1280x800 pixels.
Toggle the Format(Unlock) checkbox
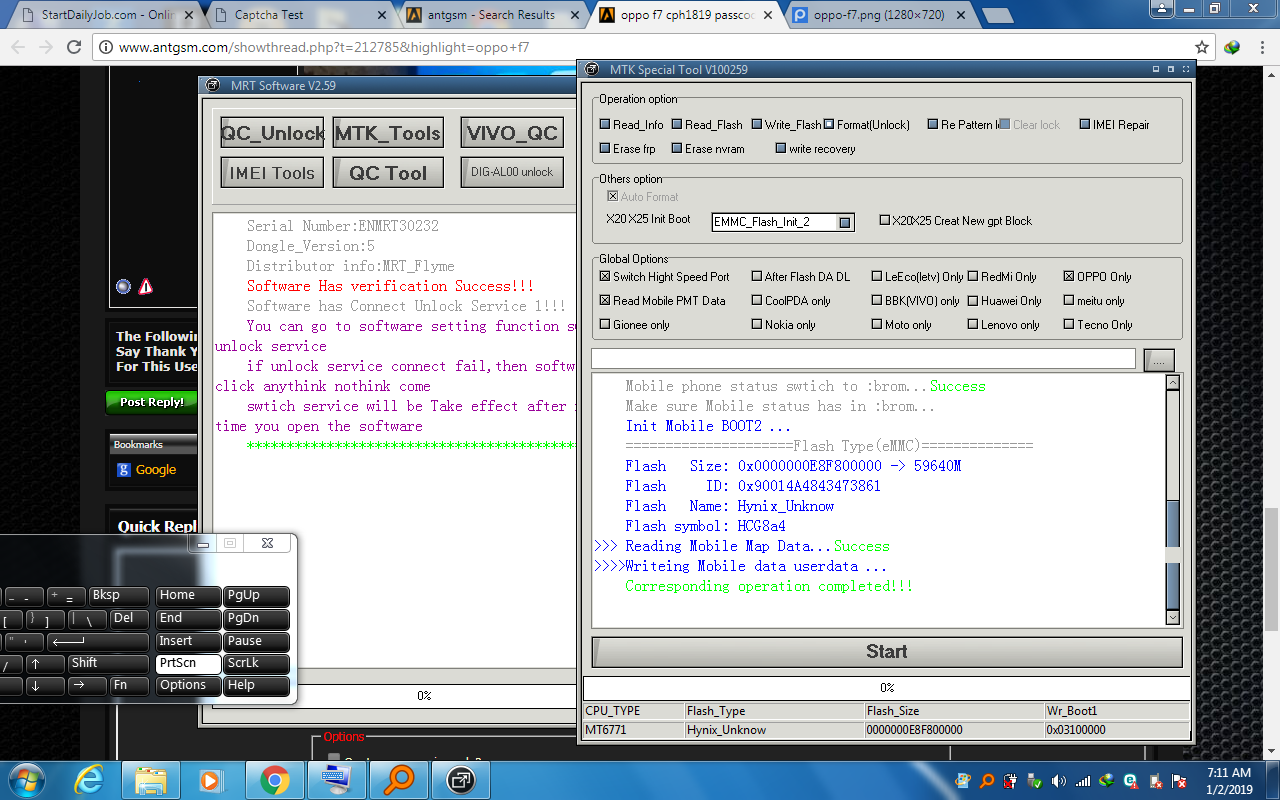pyautogui.click(x=829, y=125)
